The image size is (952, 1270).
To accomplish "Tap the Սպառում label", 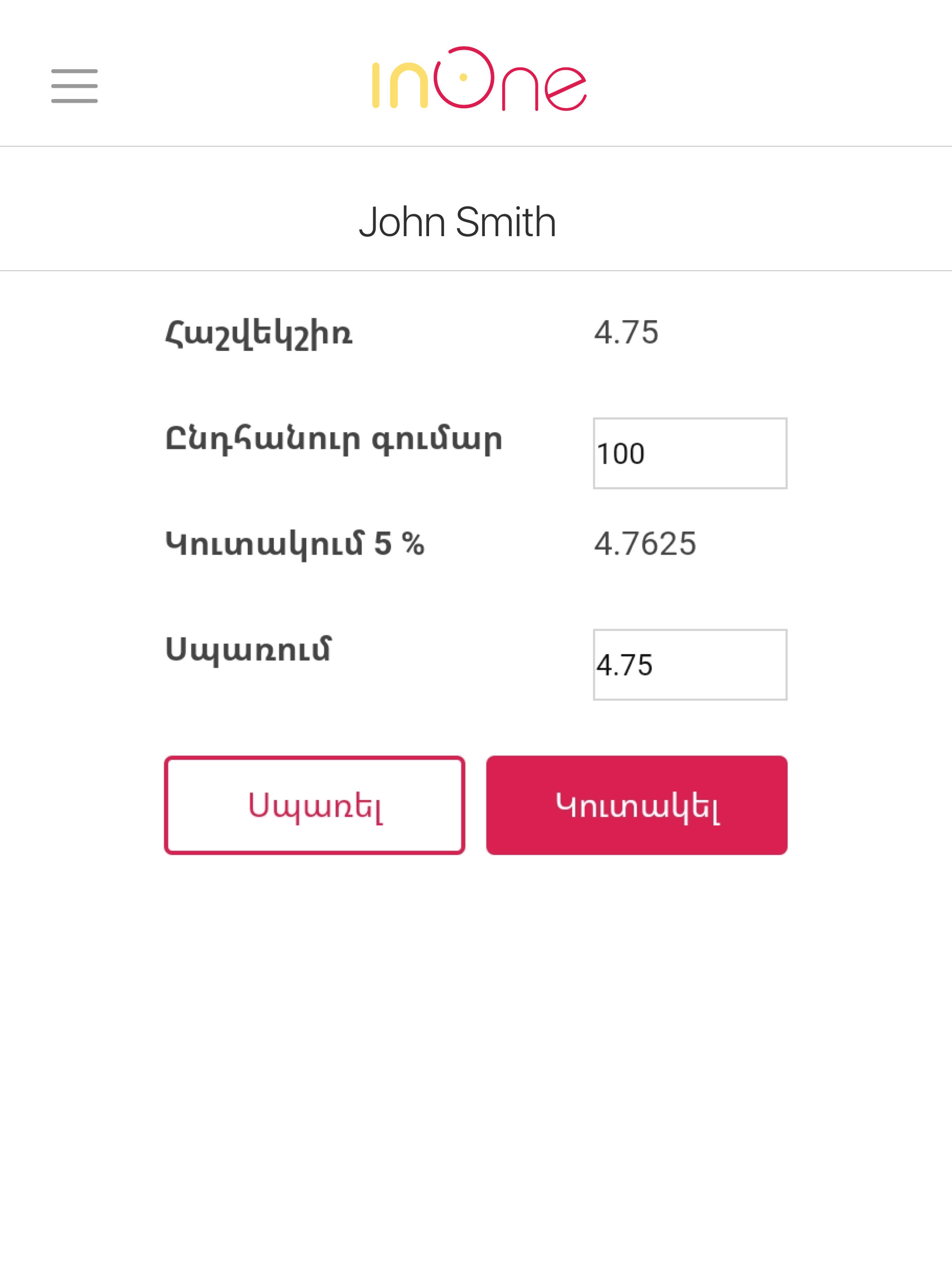I will pos(248,650).
